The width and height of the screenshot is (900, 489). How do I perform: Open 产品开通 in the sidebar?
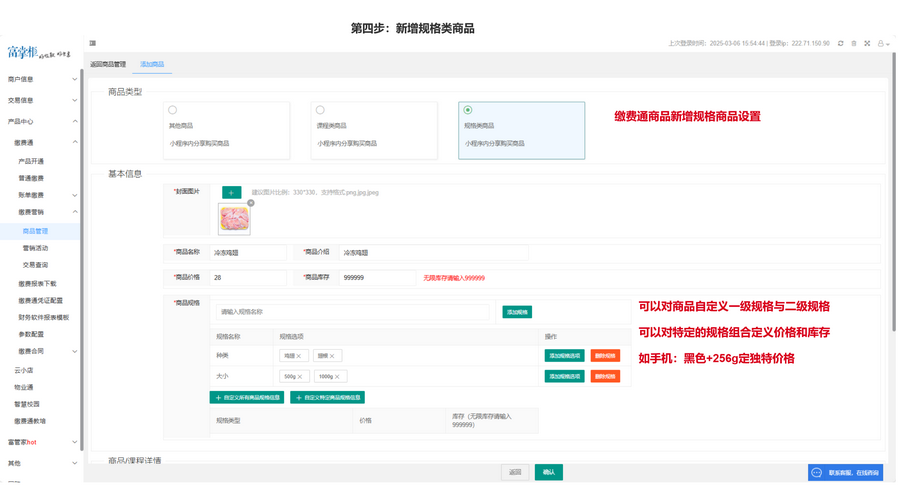click(x=31, y=161)
